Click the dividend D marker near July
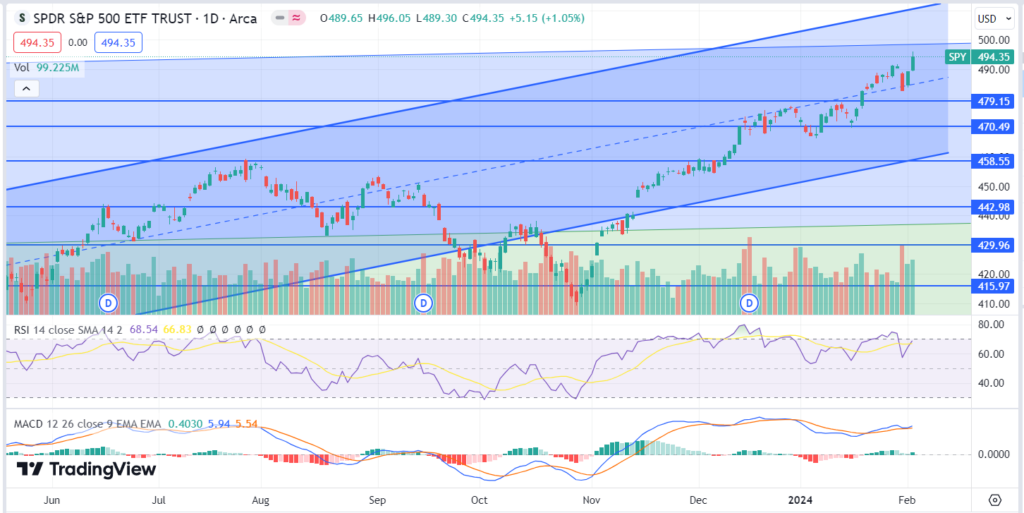1024x513 pixels. [x=108, y=303]
